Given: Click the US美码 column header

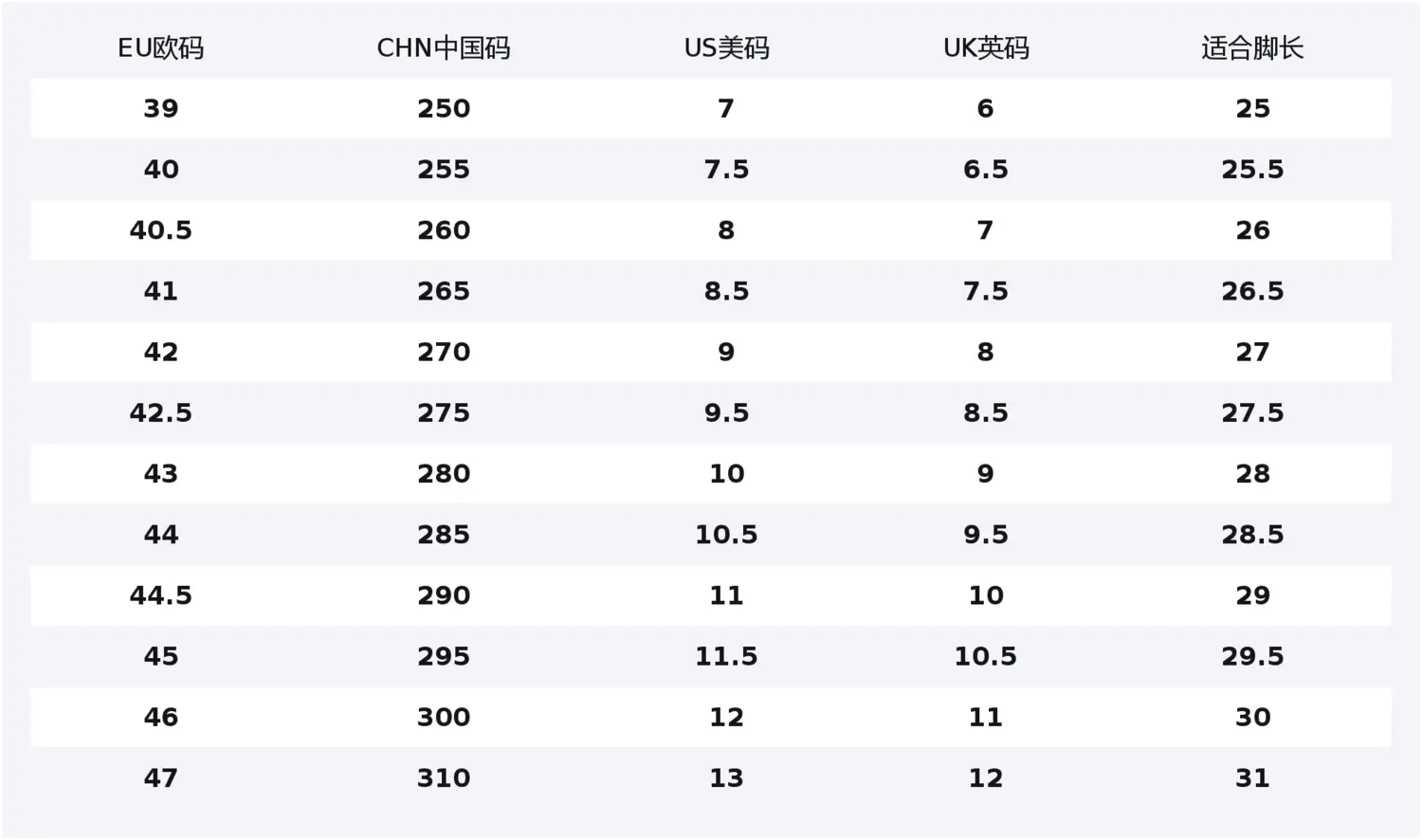Looking at the screenshot, I should [727, 48].
